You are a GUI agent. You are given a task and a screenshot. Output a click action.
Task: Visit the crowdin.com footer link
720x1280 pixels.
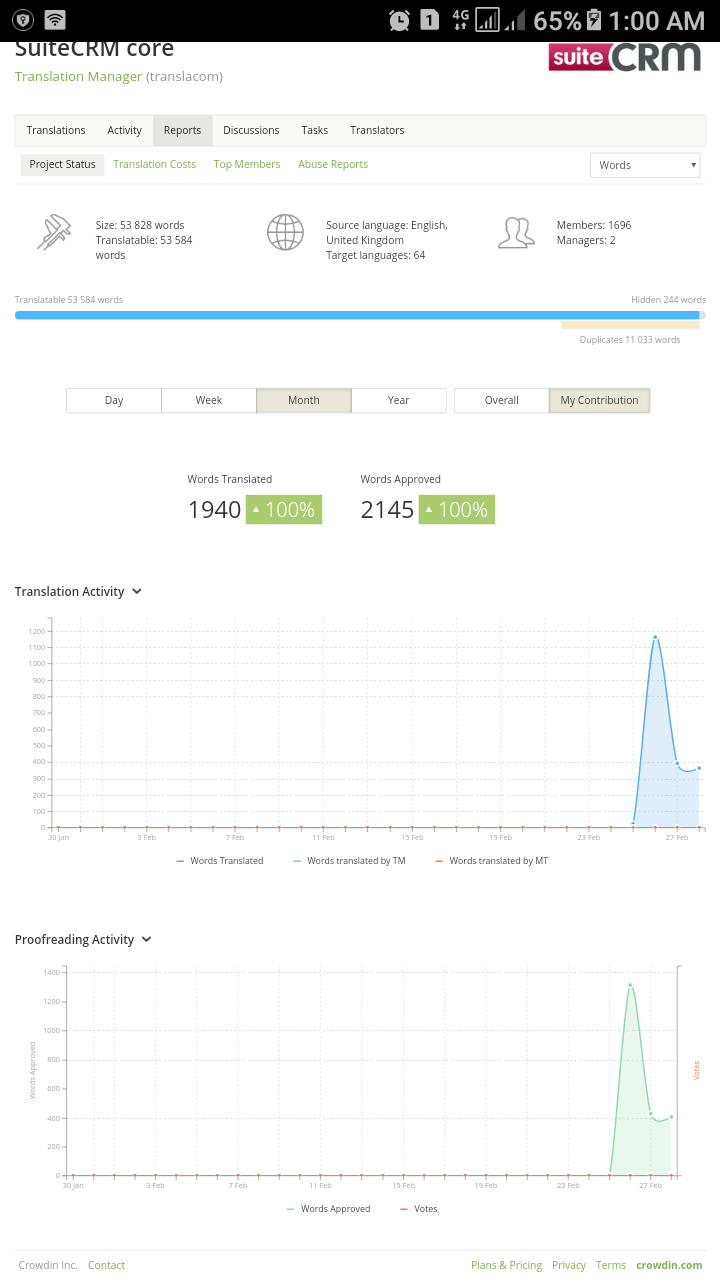669,1265
